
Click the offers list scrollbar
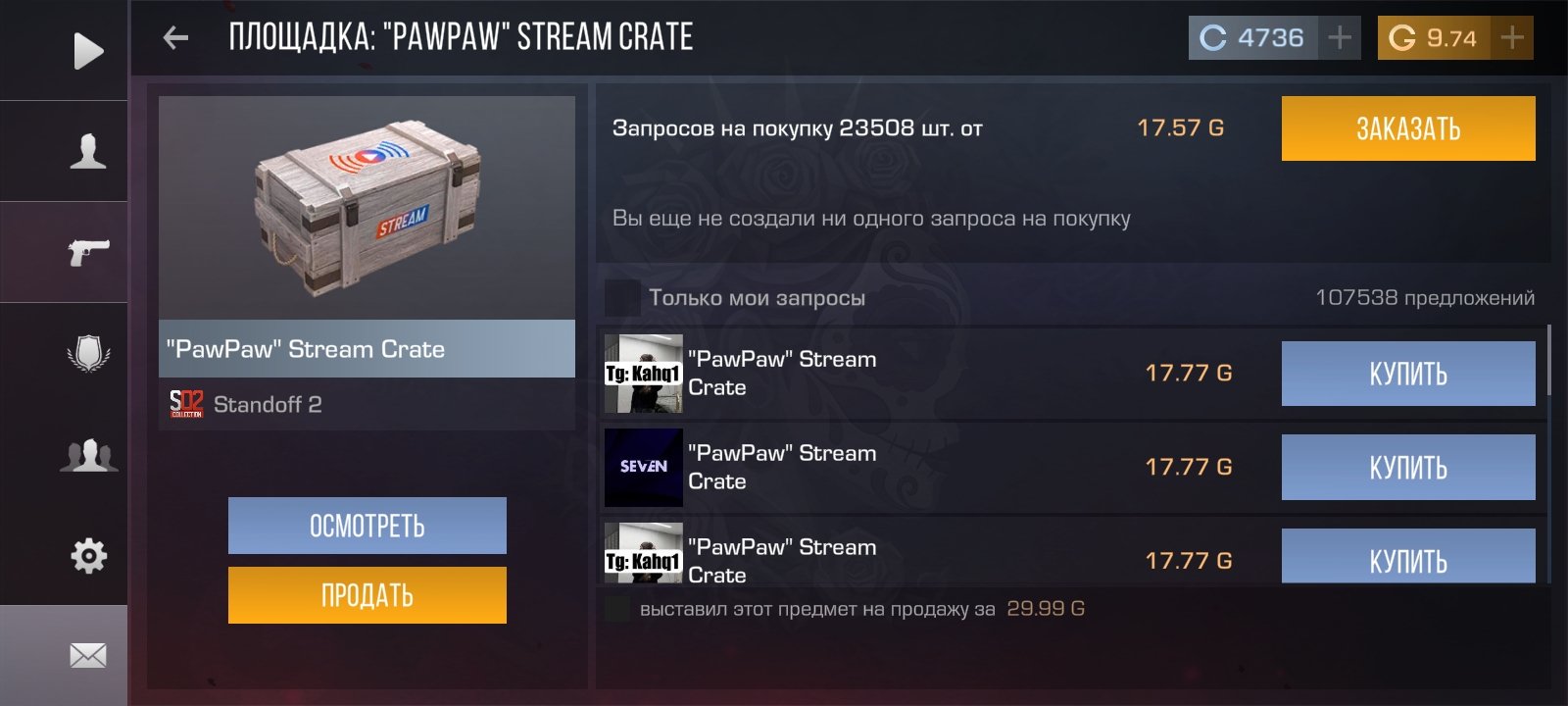(x=1548, y=360)
